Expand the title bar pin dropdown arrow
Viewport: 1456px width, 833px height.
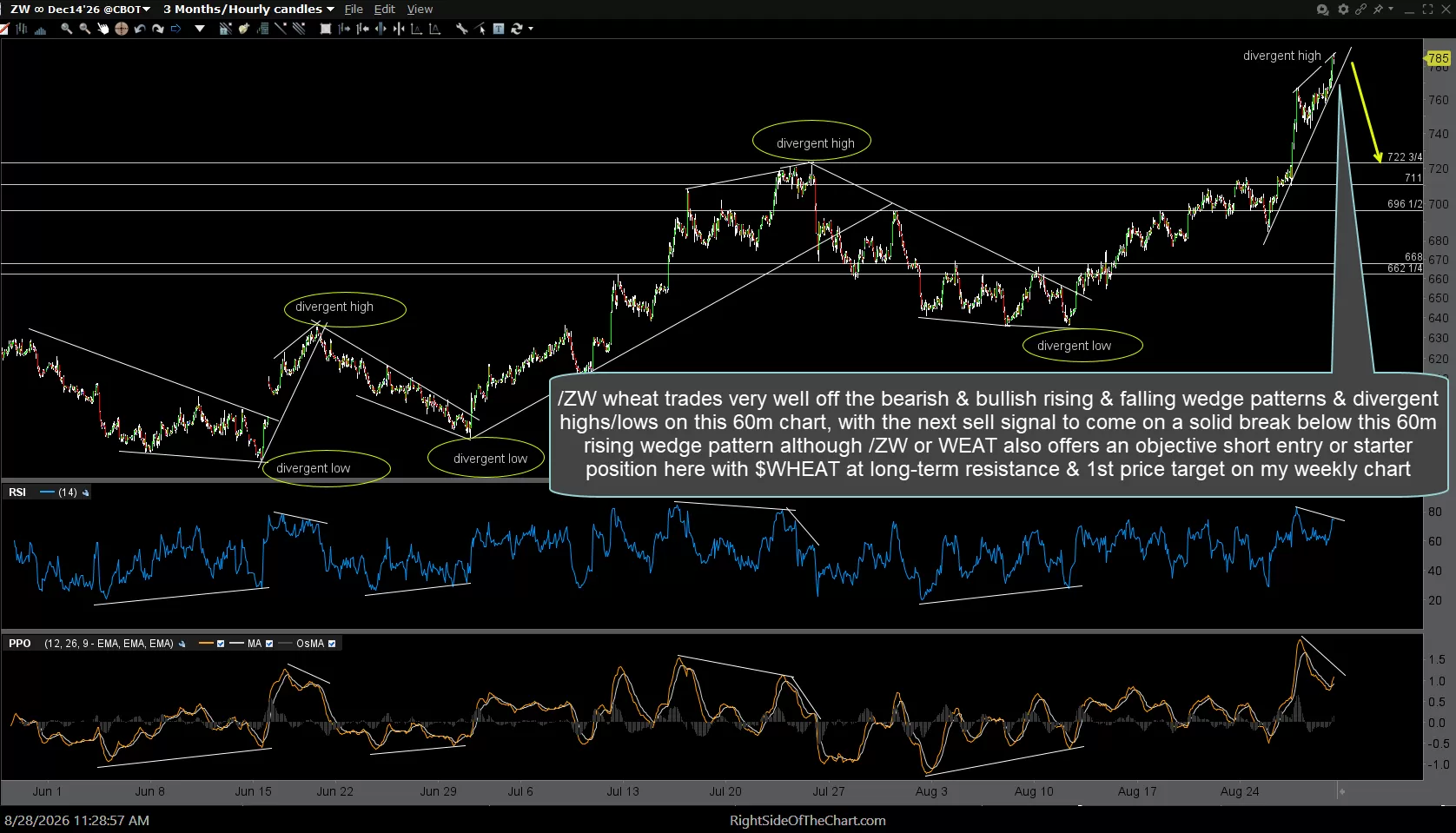point(1391,10)
